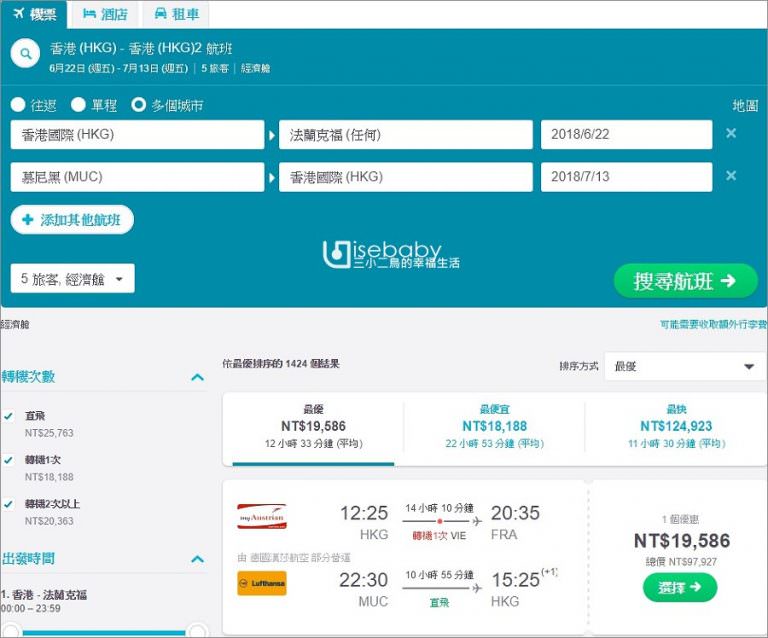The width and height of the screenshot is (768, 638).
Task: Uncheck the 轉機1次 one-stop filter
Action: [9, 460]
